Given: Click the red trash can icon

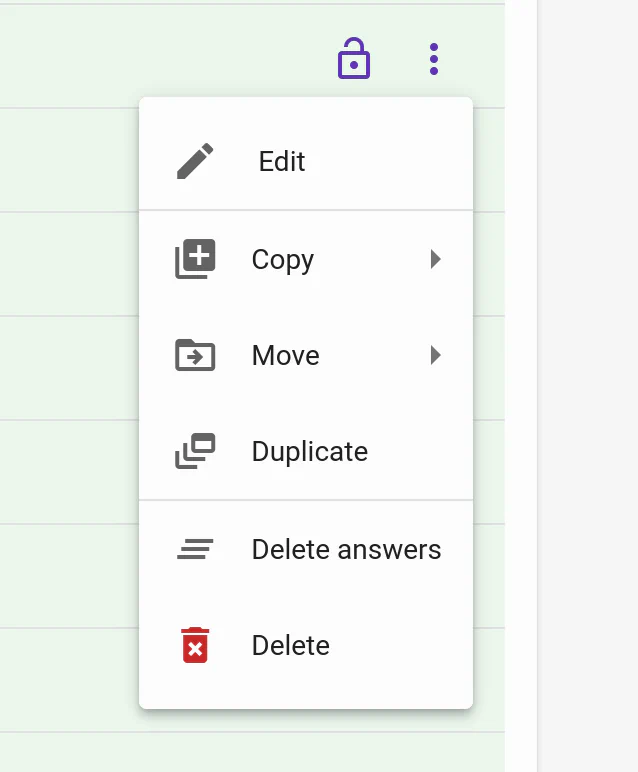Looking at the screenshot, I should [195, 645].
